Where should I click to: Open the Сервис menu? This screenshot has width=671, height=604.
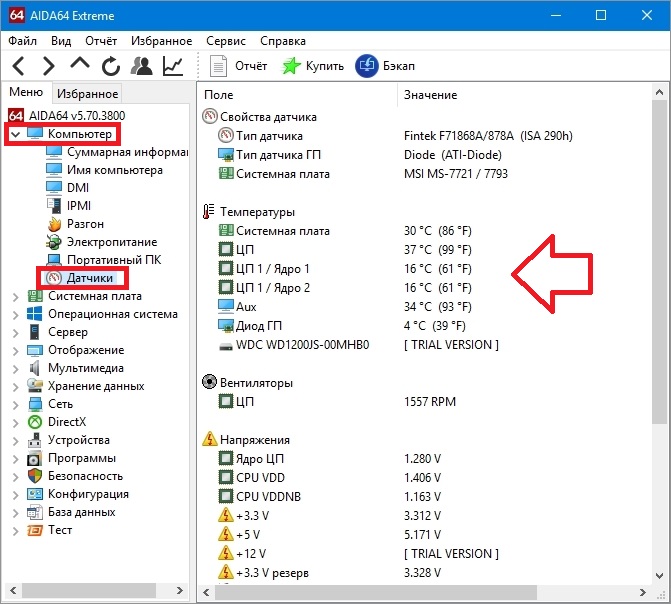225,41
